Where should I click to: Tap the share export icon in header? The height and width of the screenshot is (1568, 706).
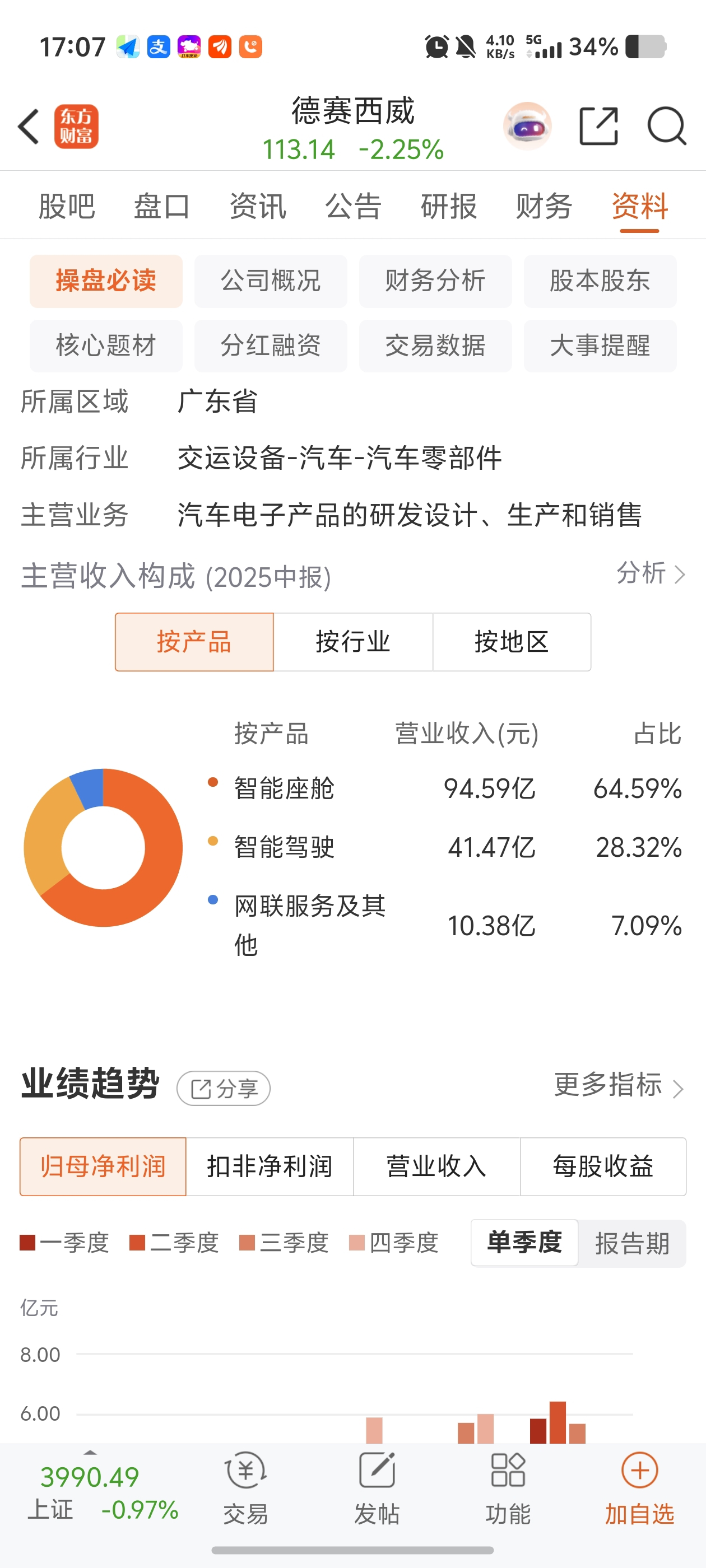[x=598, y=127]
